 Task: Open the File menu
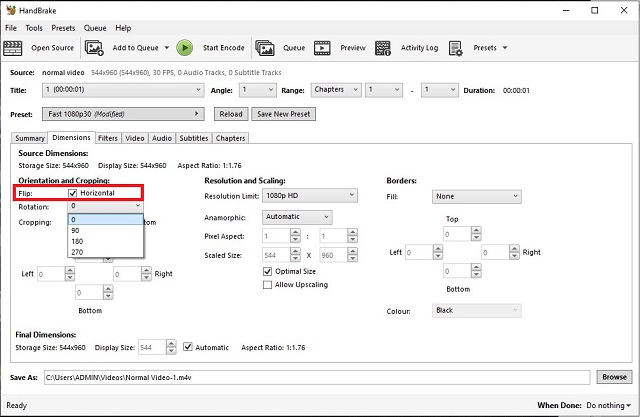[x=11, y=28]
